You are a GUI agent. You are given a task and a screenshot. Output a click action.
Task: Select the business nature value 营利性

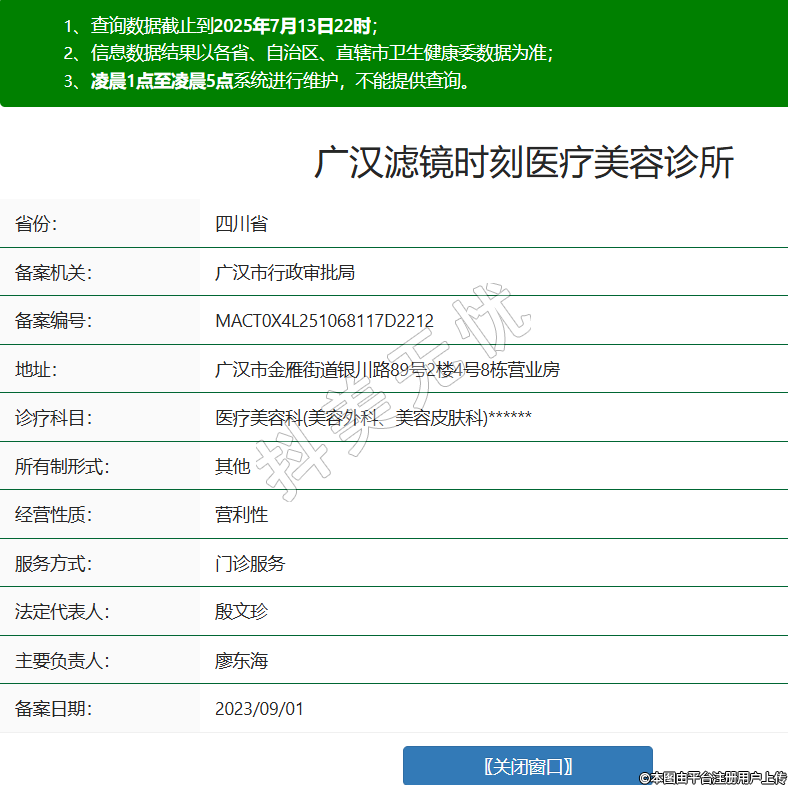(241, 515)
